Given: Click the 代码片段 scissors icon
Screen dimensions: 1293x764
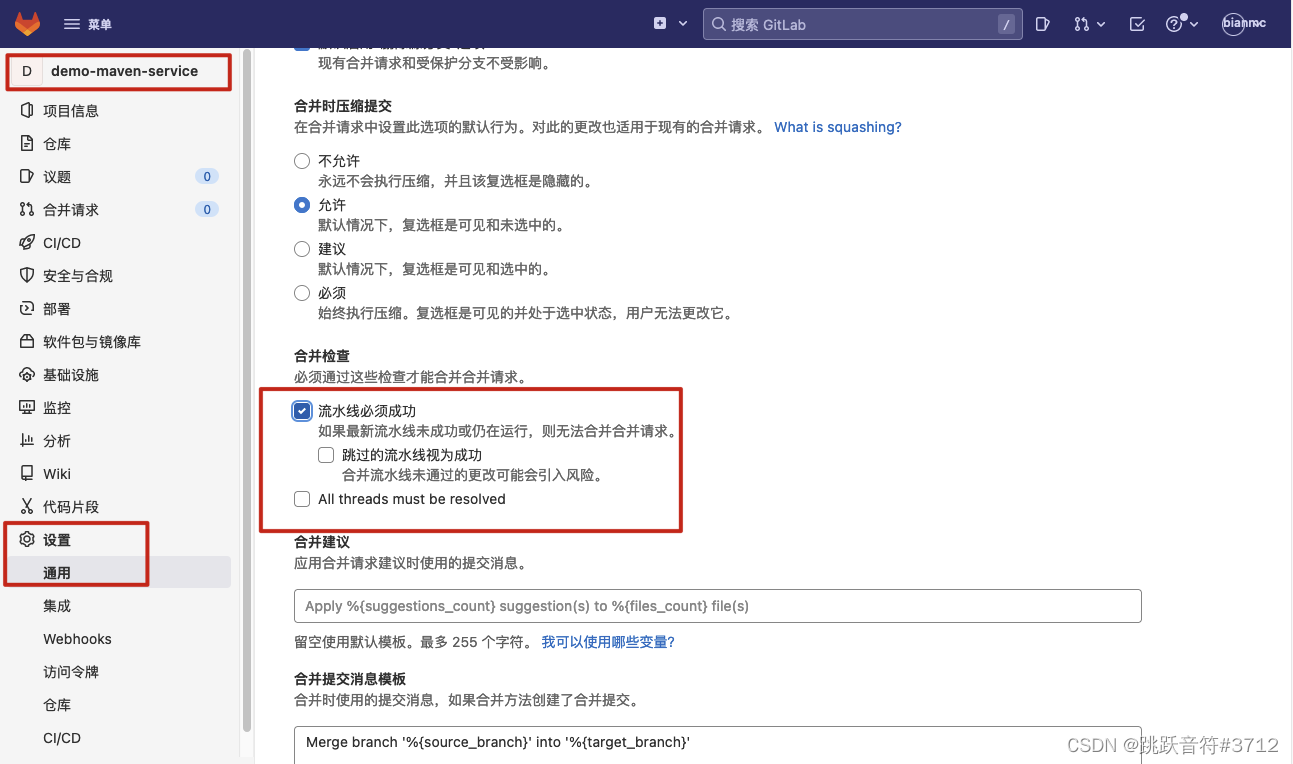Looking at the screenshot, I should (27, 506).
